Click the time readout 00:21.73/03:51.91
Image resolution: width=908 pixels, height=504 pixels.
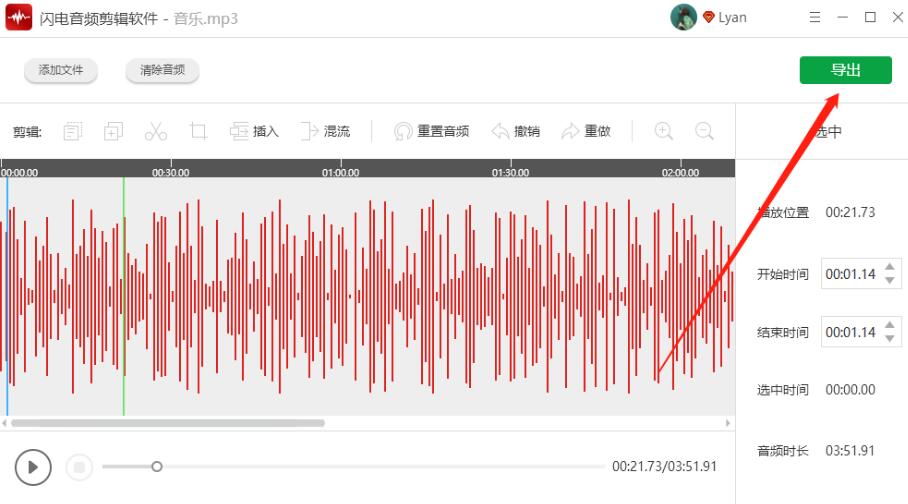pos(664,466)
